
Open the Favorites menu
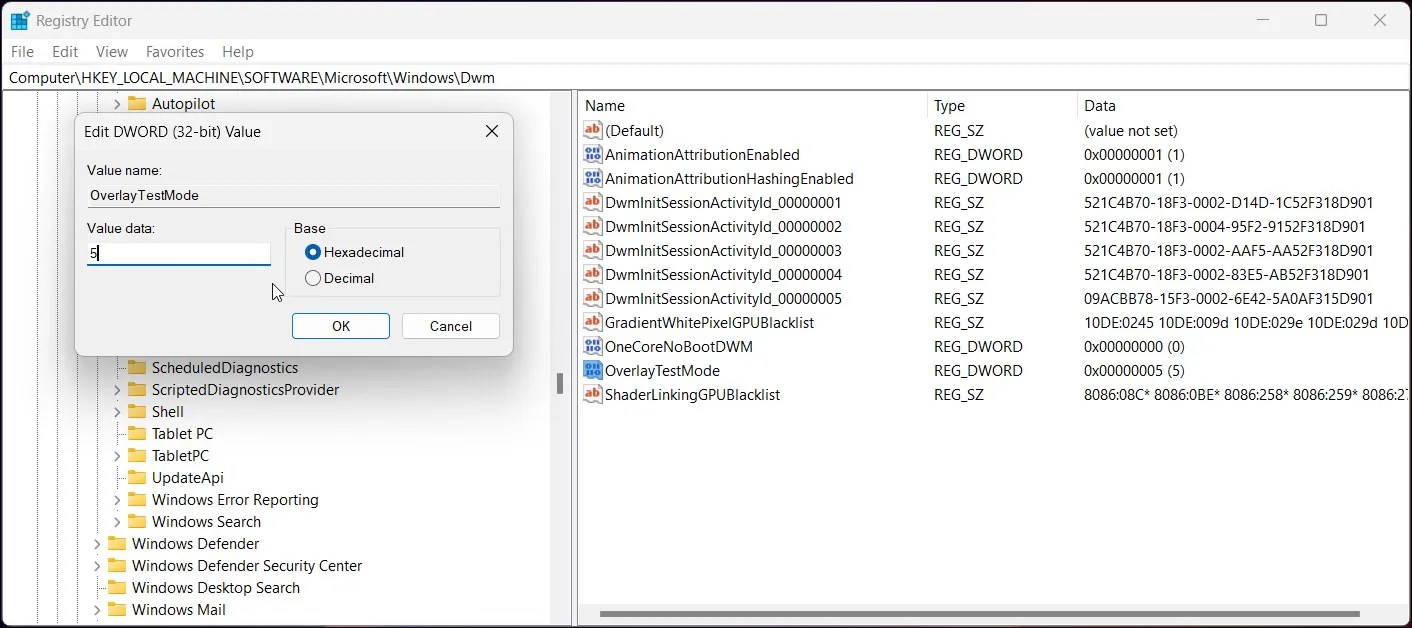pyautogui.click(x=175, y=51)
